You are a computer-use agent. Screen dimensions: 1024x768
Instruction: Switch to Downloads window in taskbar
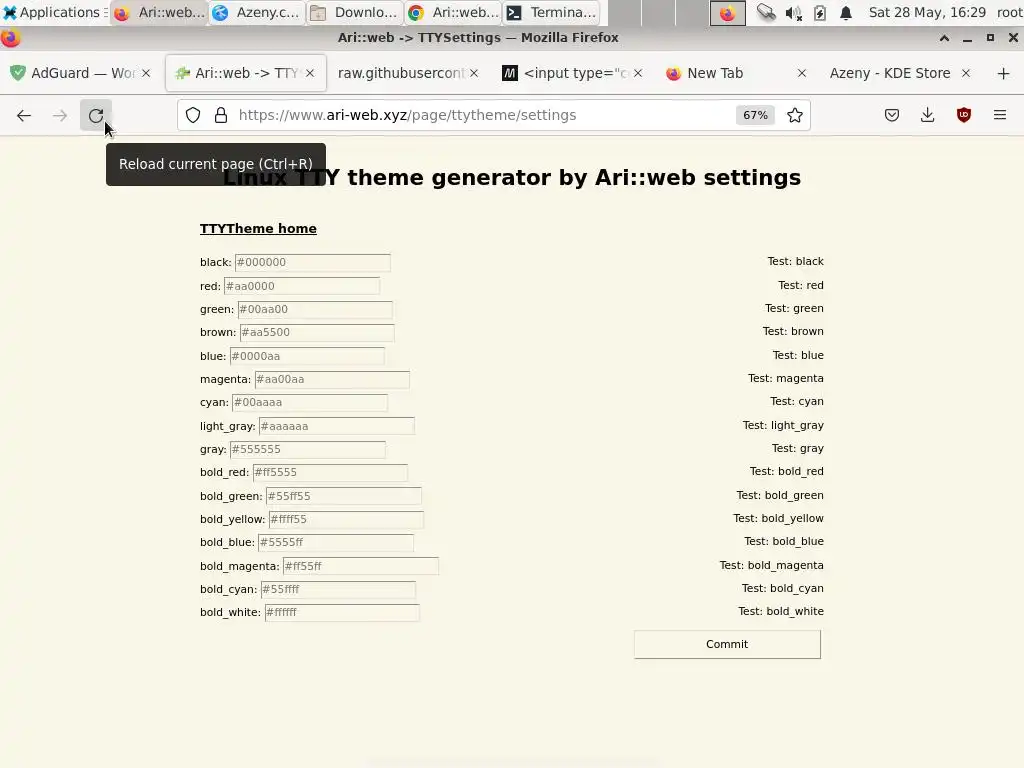(355, 12)
